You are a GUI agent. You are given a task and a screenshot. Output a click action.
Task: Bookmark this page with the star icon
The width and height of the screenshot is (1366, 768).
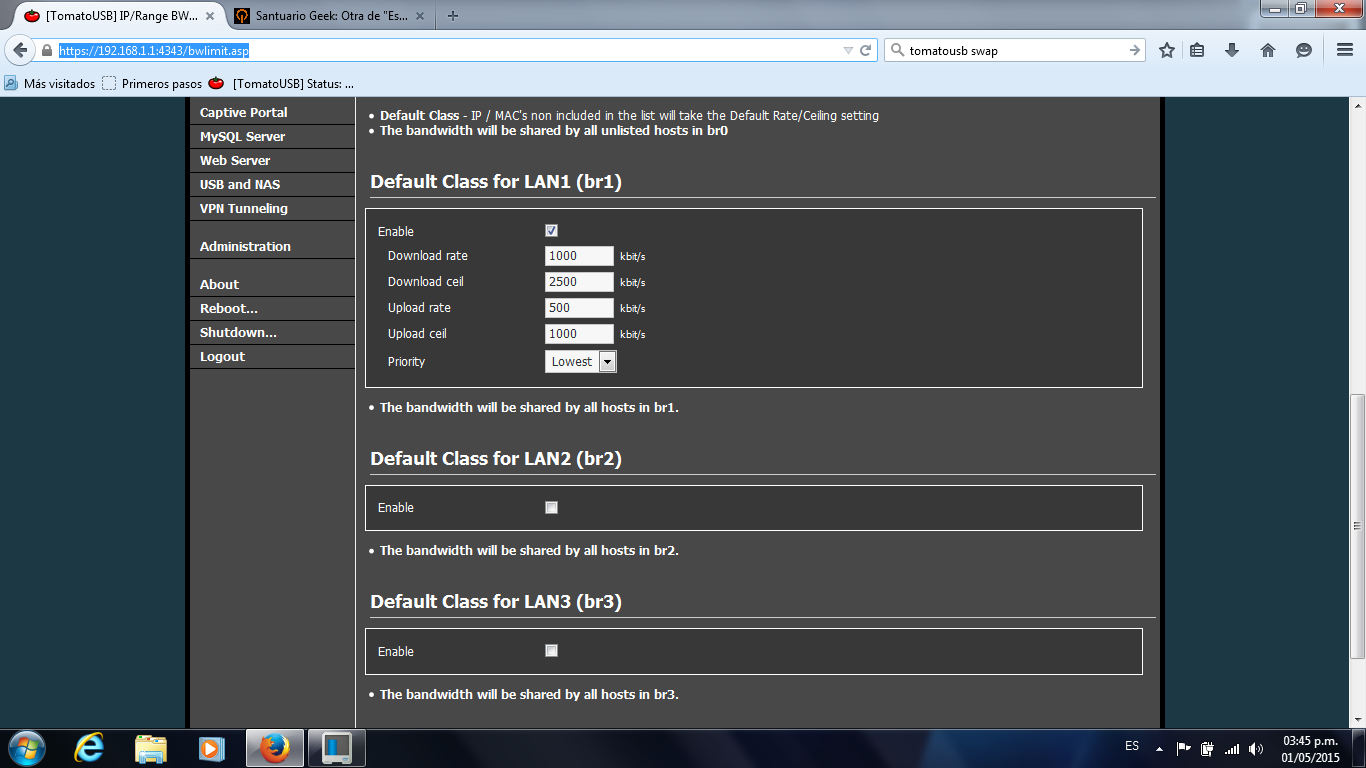(1166, 50)
